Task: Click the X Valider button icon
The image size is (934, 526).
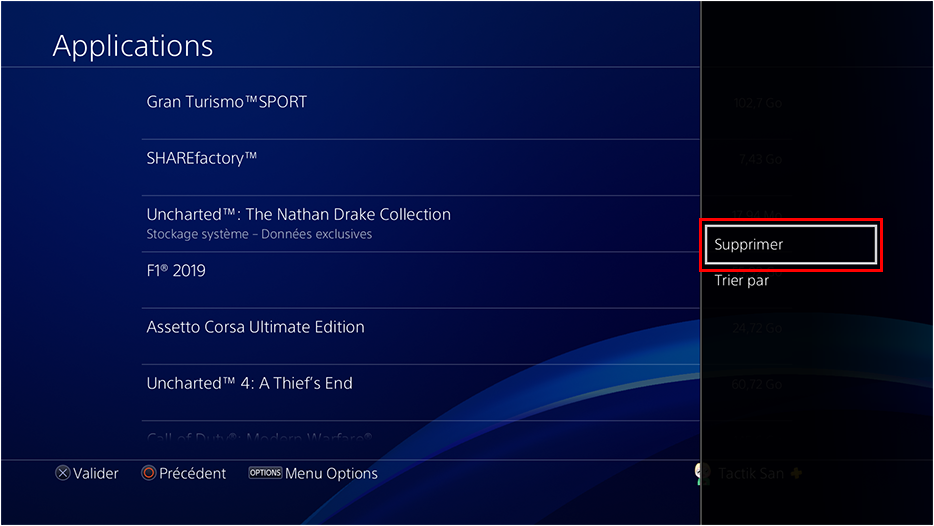Action: coord(63,473)
